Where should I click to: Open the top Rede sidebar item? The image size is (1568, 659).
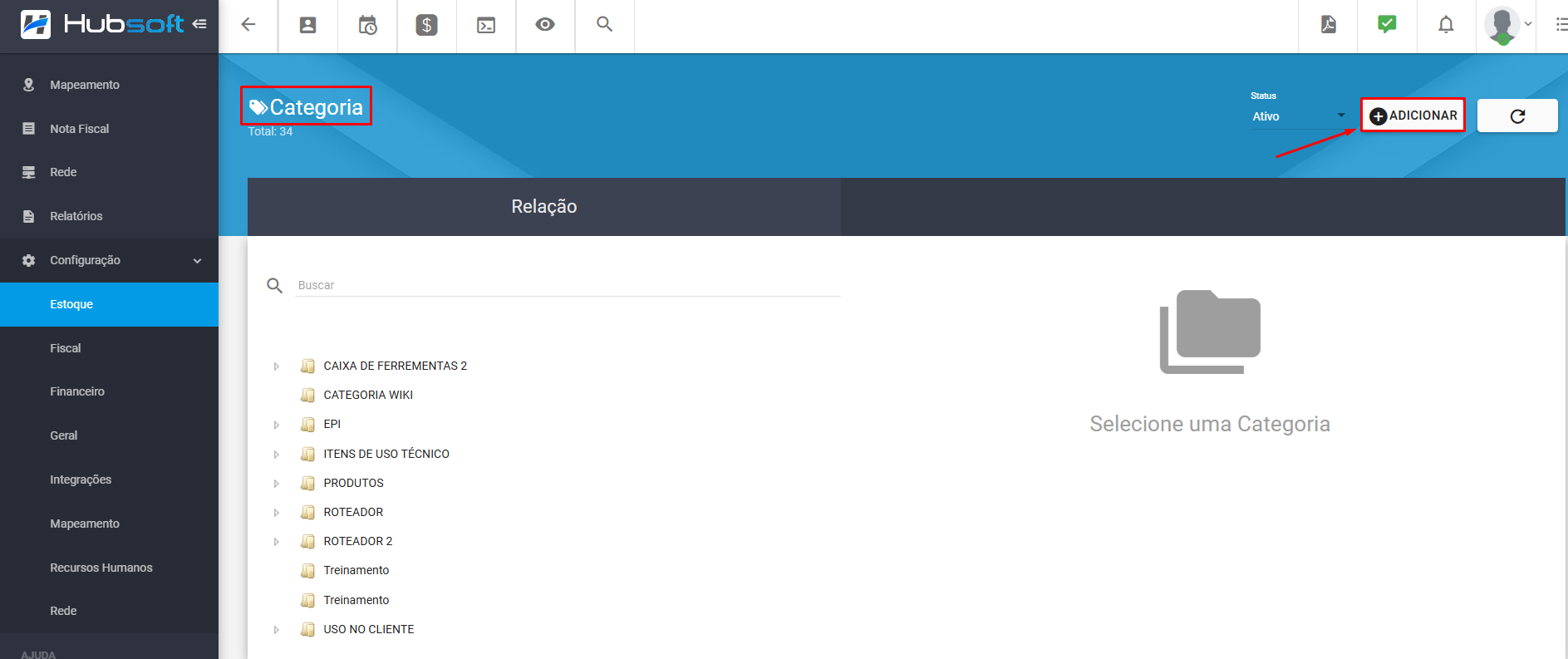[x=109, y=172]
